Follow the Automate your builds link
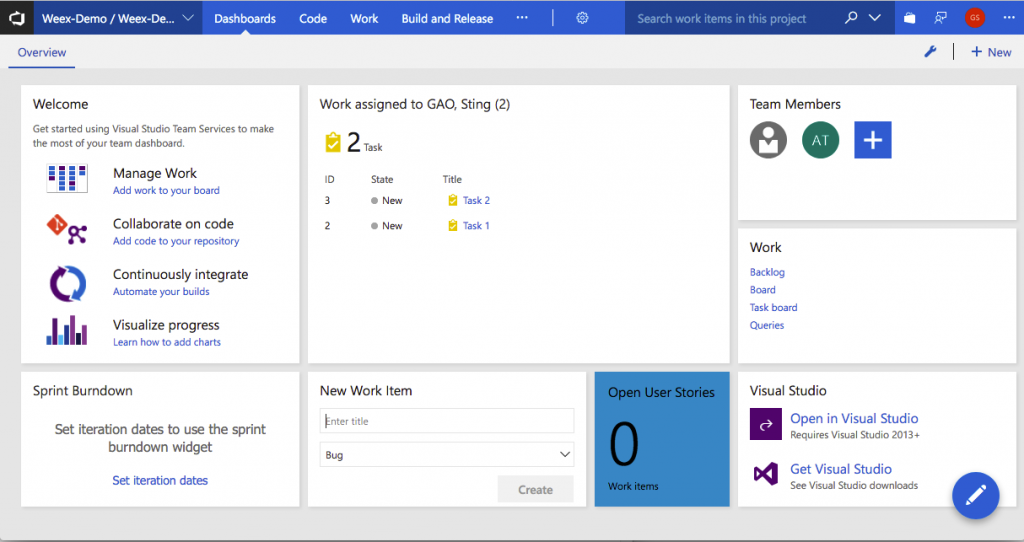The image size is (1024, 542). pos(161,291)
